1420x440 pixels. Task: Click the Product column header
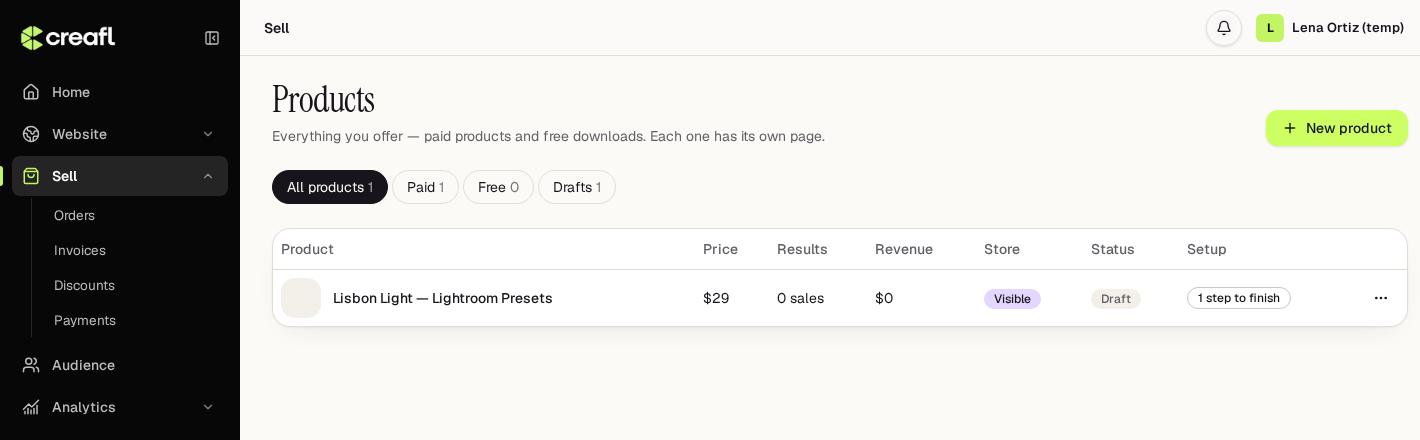point(307,249)
